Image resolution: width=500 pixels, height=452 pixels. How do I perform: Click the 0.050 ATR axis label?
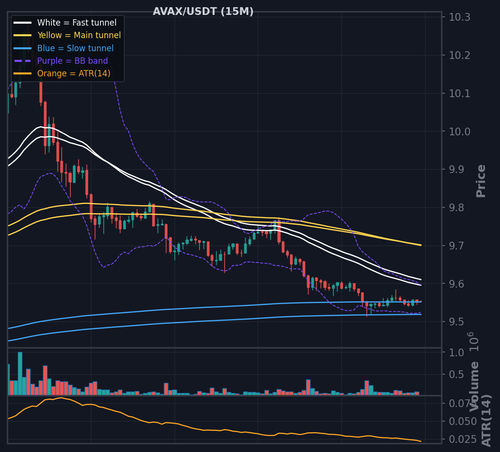(x=463, y=422)
